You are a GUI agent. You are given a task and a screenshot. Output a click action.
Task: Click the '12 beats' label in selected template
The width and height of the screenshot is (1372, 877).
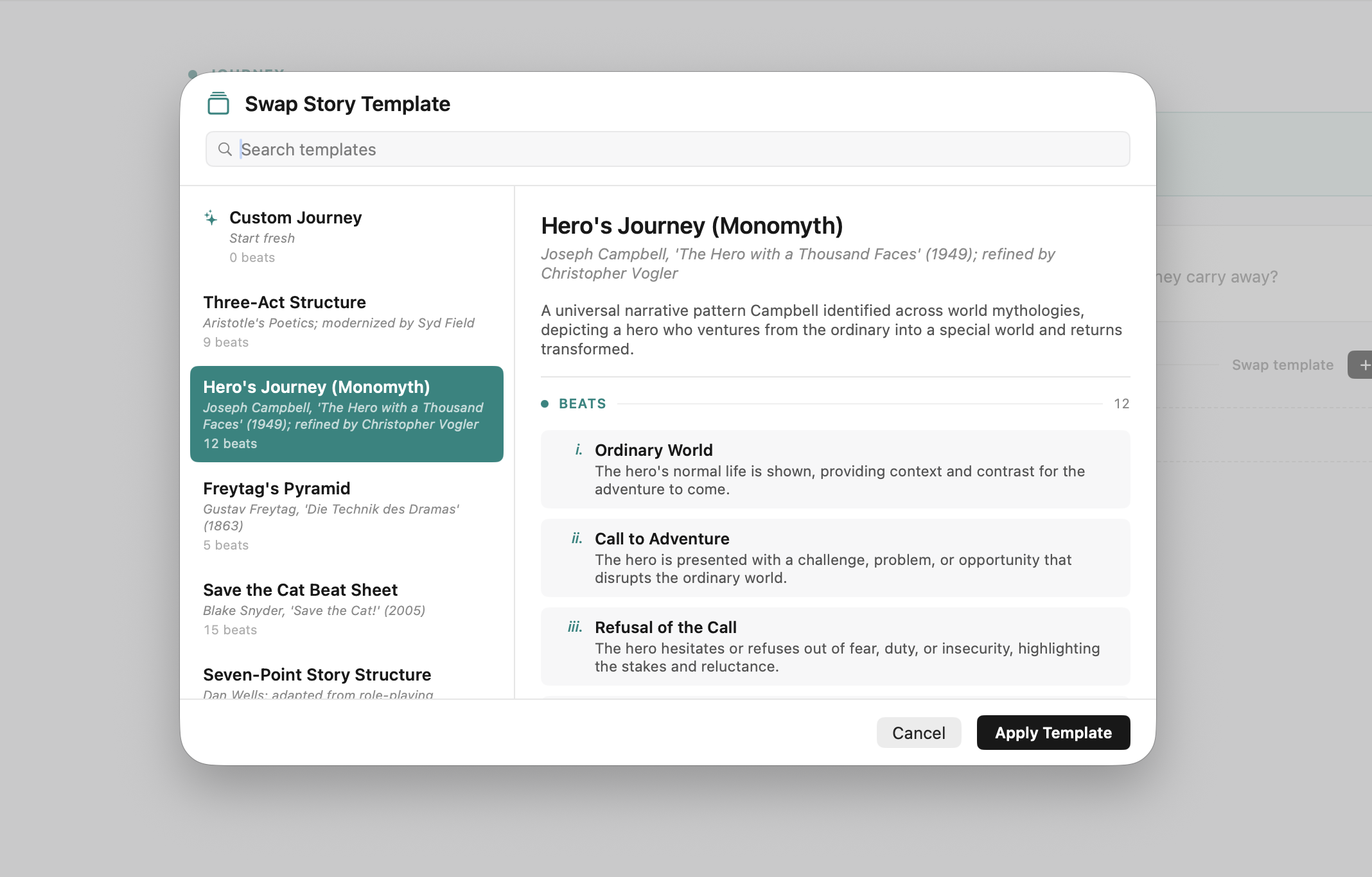(230, 444)
